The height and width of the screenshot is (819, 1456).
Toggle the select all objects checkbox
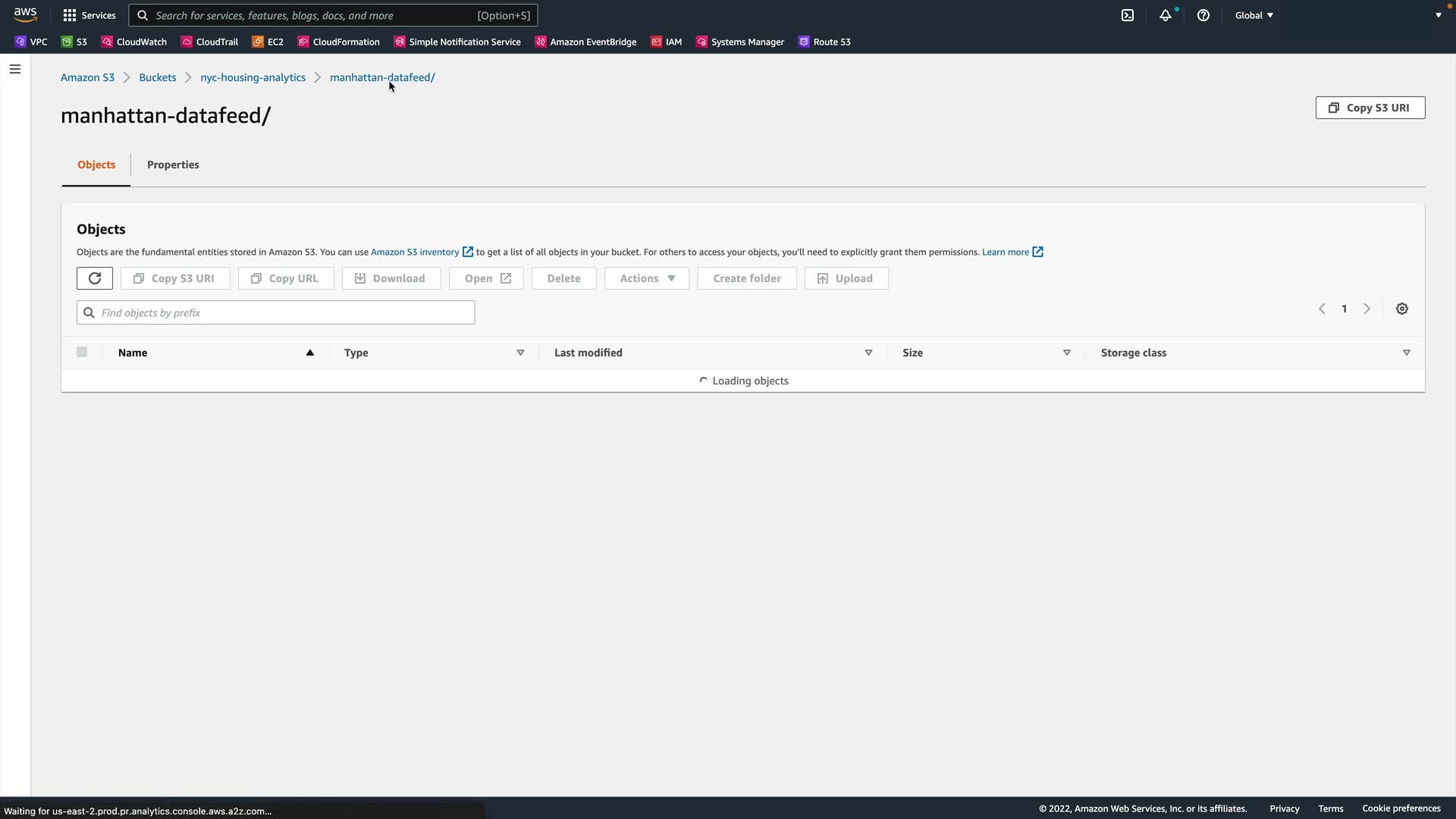[82, 352]
